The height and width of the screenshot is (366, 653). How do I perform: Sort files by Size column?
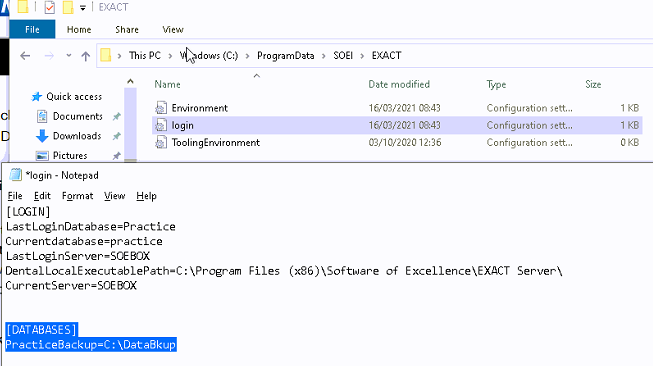(593, 84)
